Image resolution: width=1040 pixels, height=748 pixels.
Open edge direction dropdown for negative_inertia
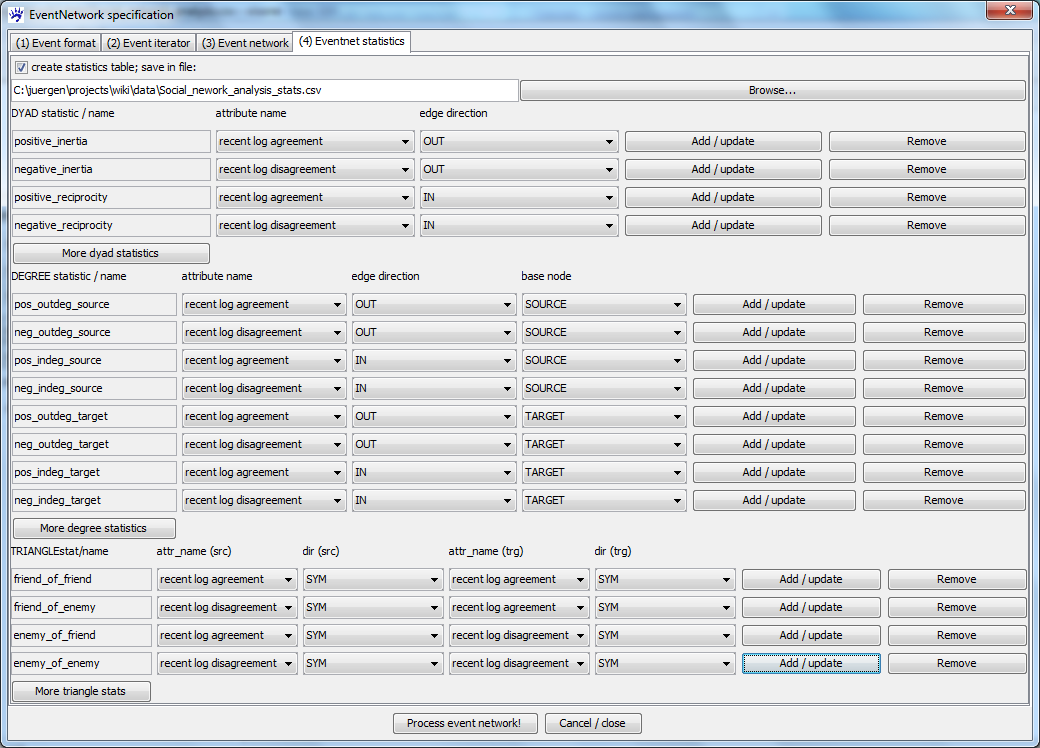(x=519, y=169)
